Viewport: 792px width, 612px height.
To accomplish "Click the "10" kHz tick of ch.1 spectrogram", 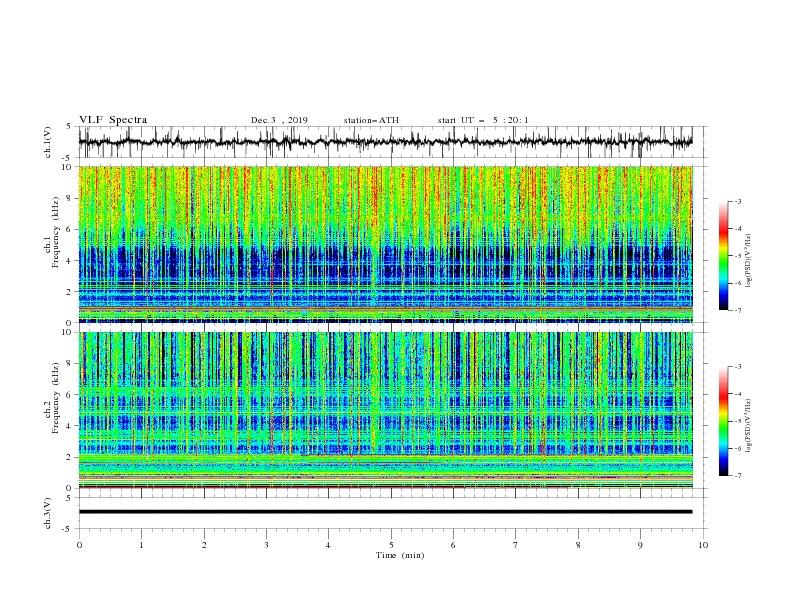I will coord(69,167).
